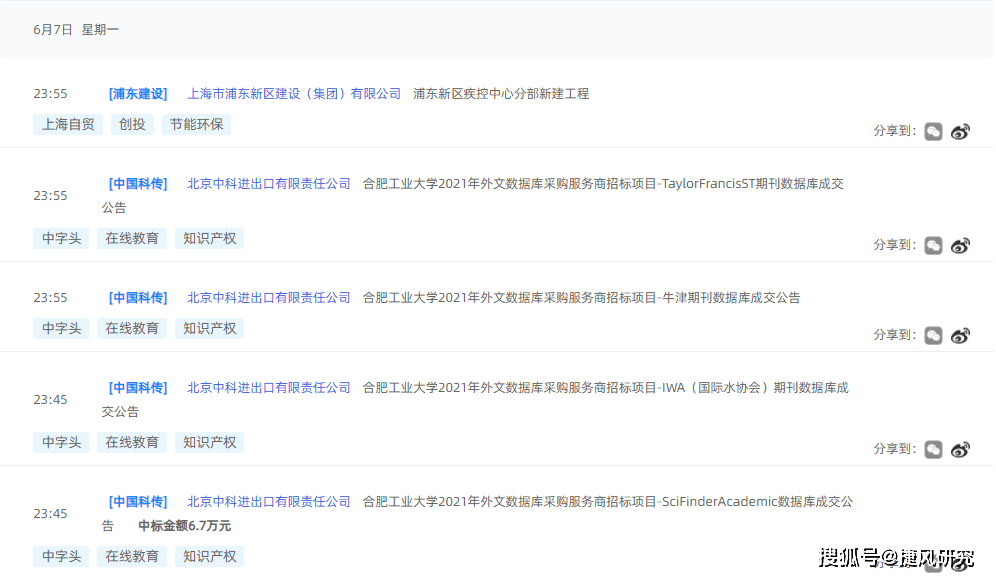Select 在线教育 tag under the SciFinderAcademic announcement
996x579 pixels.
pyautogui.click(x=131, y=557)
